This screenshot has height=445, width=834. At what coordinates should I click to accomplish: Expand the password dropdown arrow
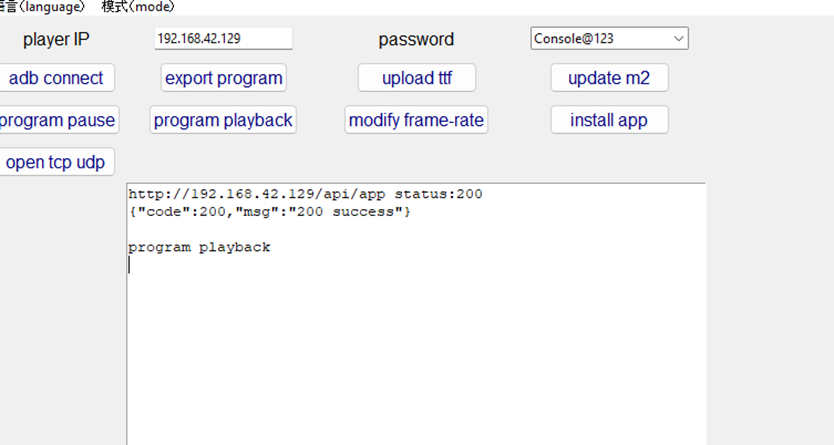point(679,38)
